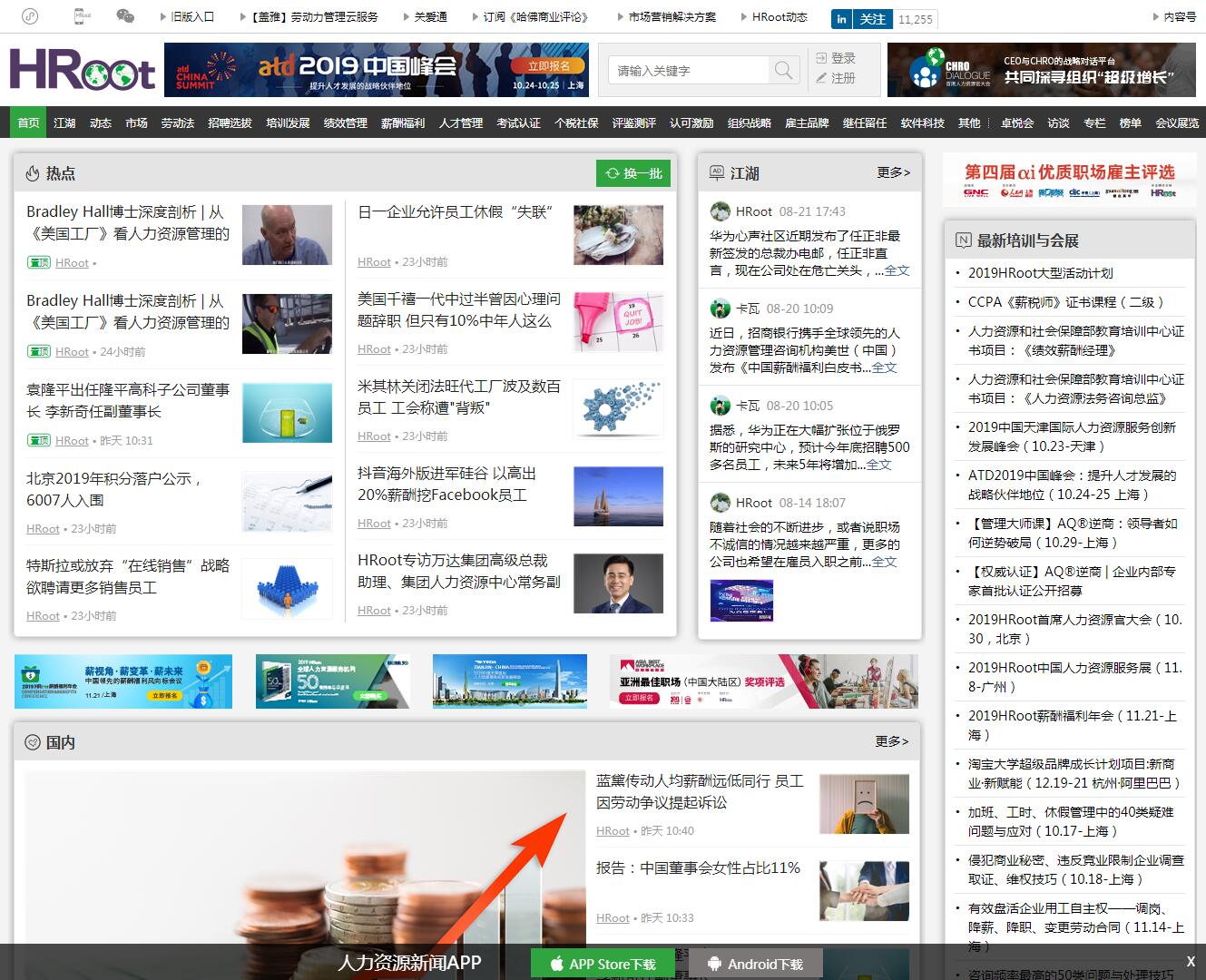The image size is (1206, 980).
Task: Open the WeChat icon in top bar
Action: point(125,16)
